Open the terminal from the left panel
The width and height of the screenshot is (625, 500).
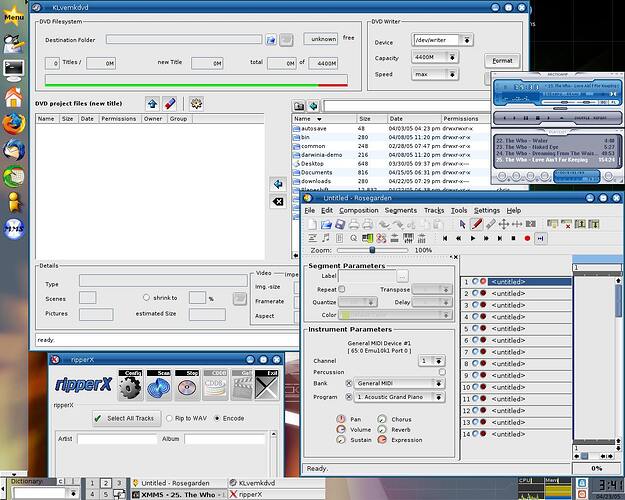14,69
